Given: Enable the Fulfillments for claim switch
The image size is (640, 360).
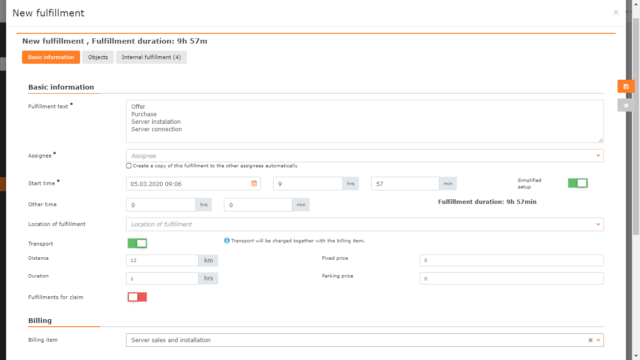Looking at the screenshot, I should 137,297.
